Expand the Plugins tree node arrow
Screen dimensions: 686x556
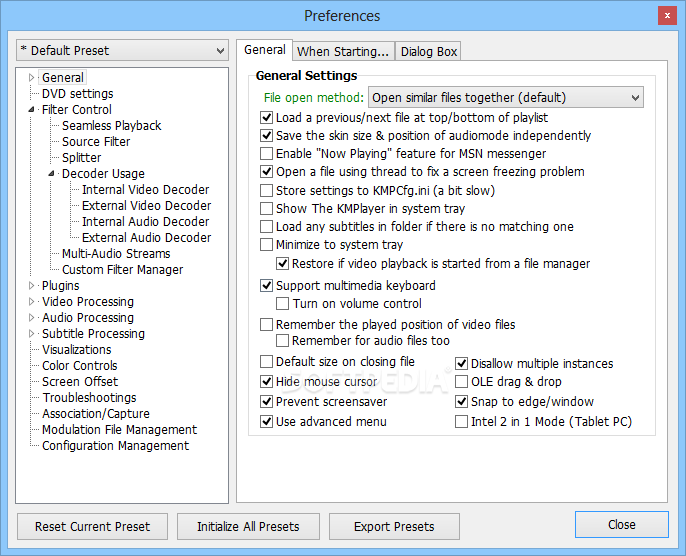[31, 286]
